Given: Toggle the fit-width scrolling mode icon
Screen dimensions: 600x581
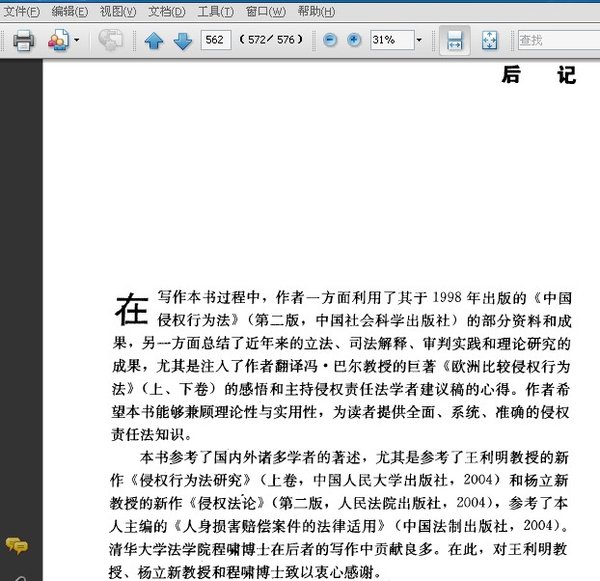Looking at the screenshot, I should tap(455, 40).
